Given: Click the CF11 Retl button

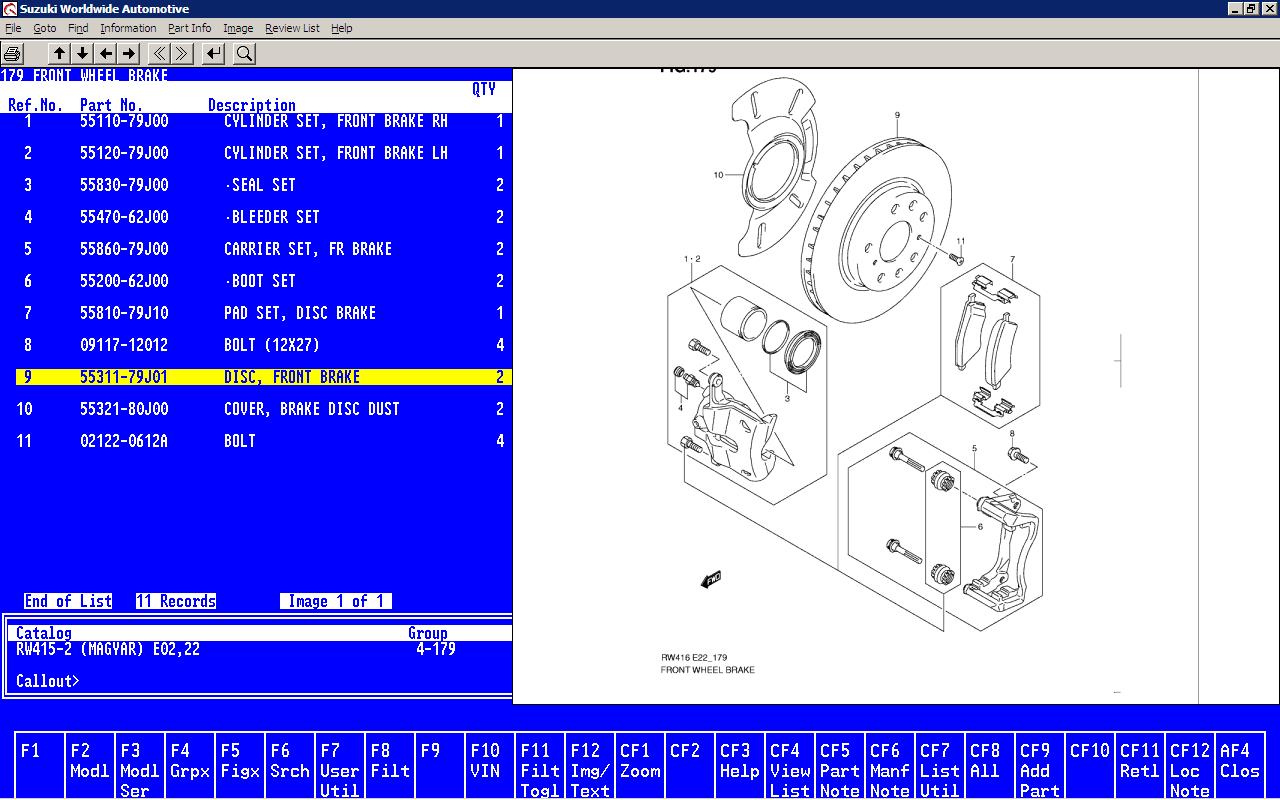Looking at the screenshot, I should [x=1140, y=766].
